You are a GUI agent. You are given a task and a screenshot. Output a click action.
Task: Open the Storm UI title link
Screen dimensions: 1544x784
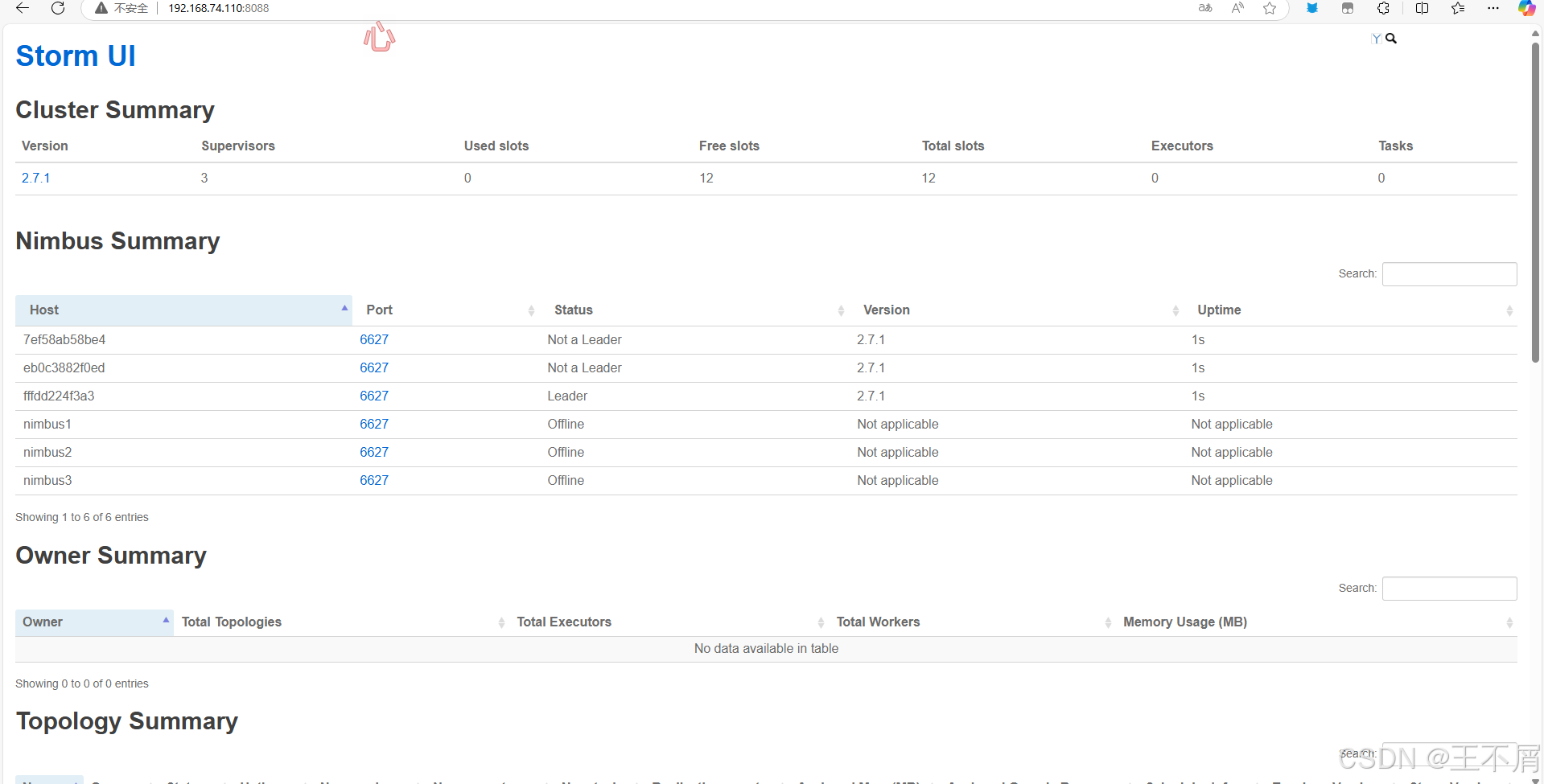click(76, 55)
